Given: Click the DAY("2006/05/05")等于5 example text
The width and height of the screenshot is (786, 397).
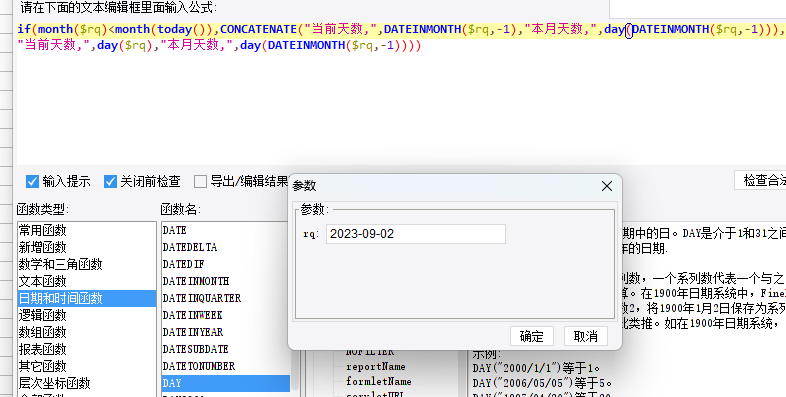Looking at the screenshot, I should [x=542, y=383].
